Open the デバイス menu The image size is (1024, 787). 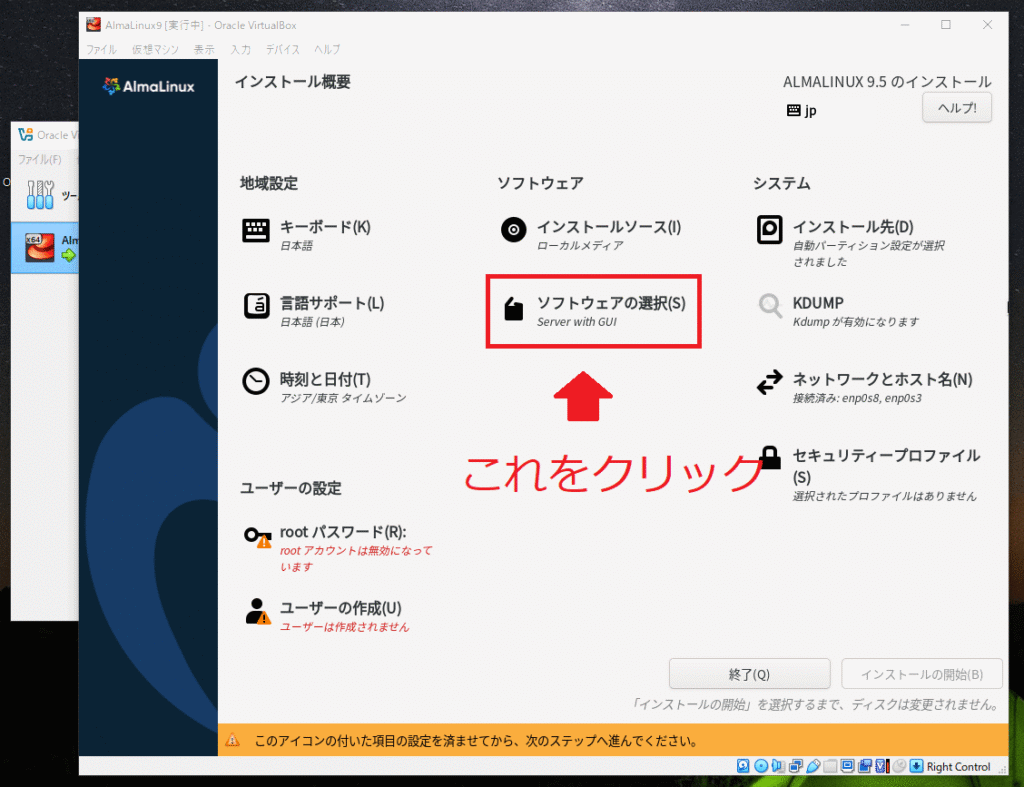283,50
